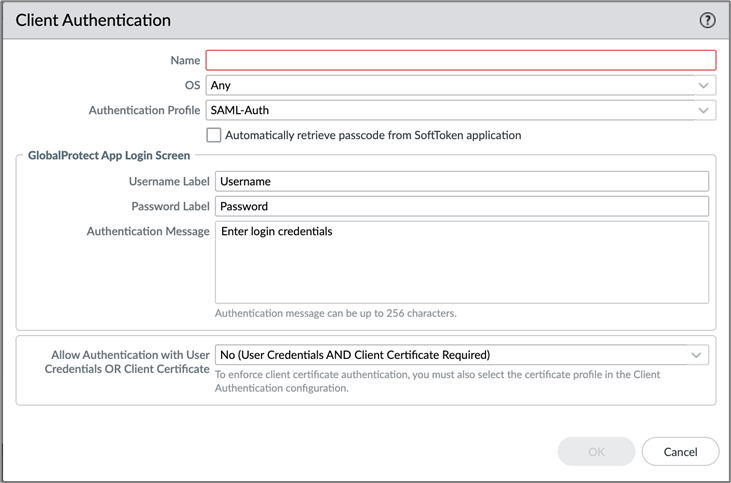
Task: Click the Client Authentication dialog title
Action: point(93,20)
